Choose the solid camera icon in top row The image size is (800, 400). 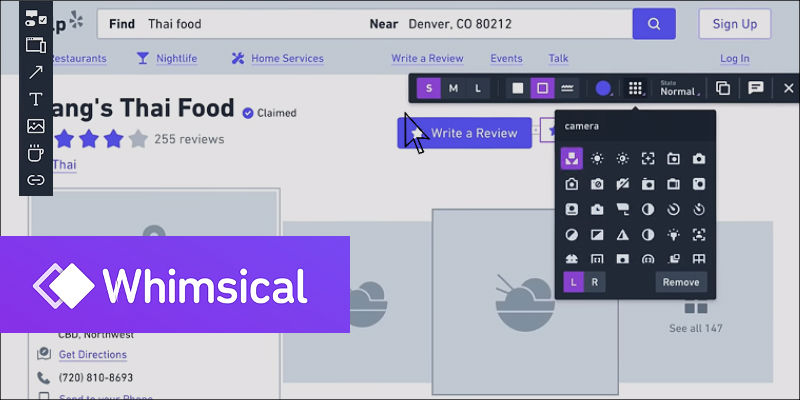pyautogui.click(x=699, y=159)
